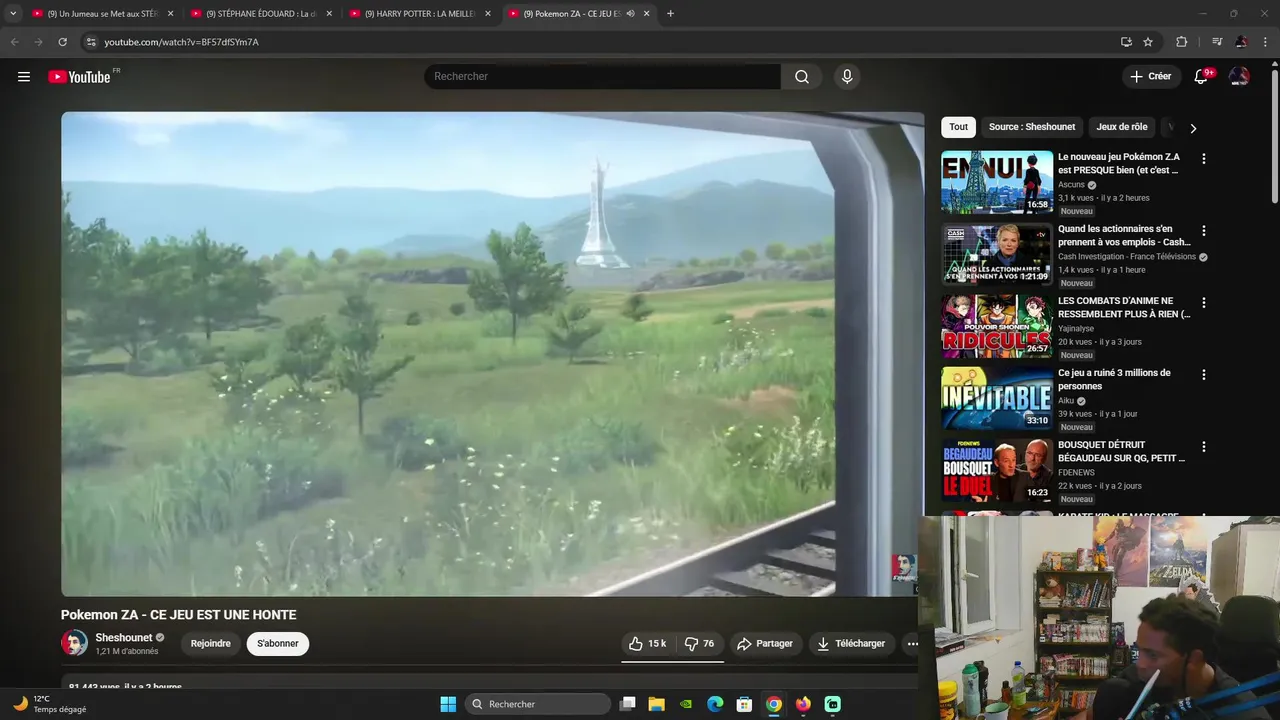Viewport: 1280px width, 720px height.
Task: Bookmark this page with the star icon
Action: pyautogui.click(x=1148, y=42)
